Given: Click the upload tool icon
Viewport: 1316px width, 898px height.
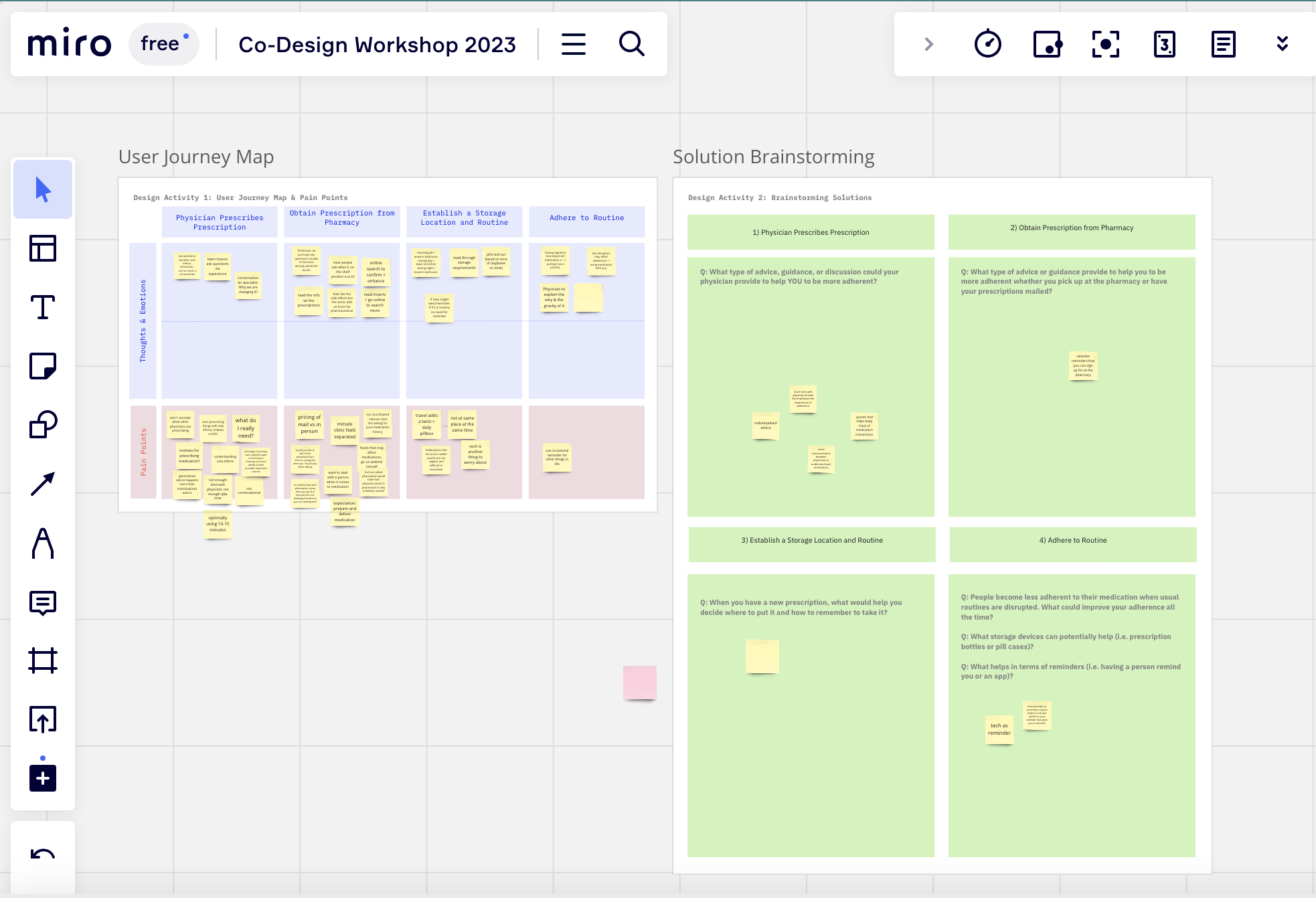Looking at the screenshot, I should 43,719.
